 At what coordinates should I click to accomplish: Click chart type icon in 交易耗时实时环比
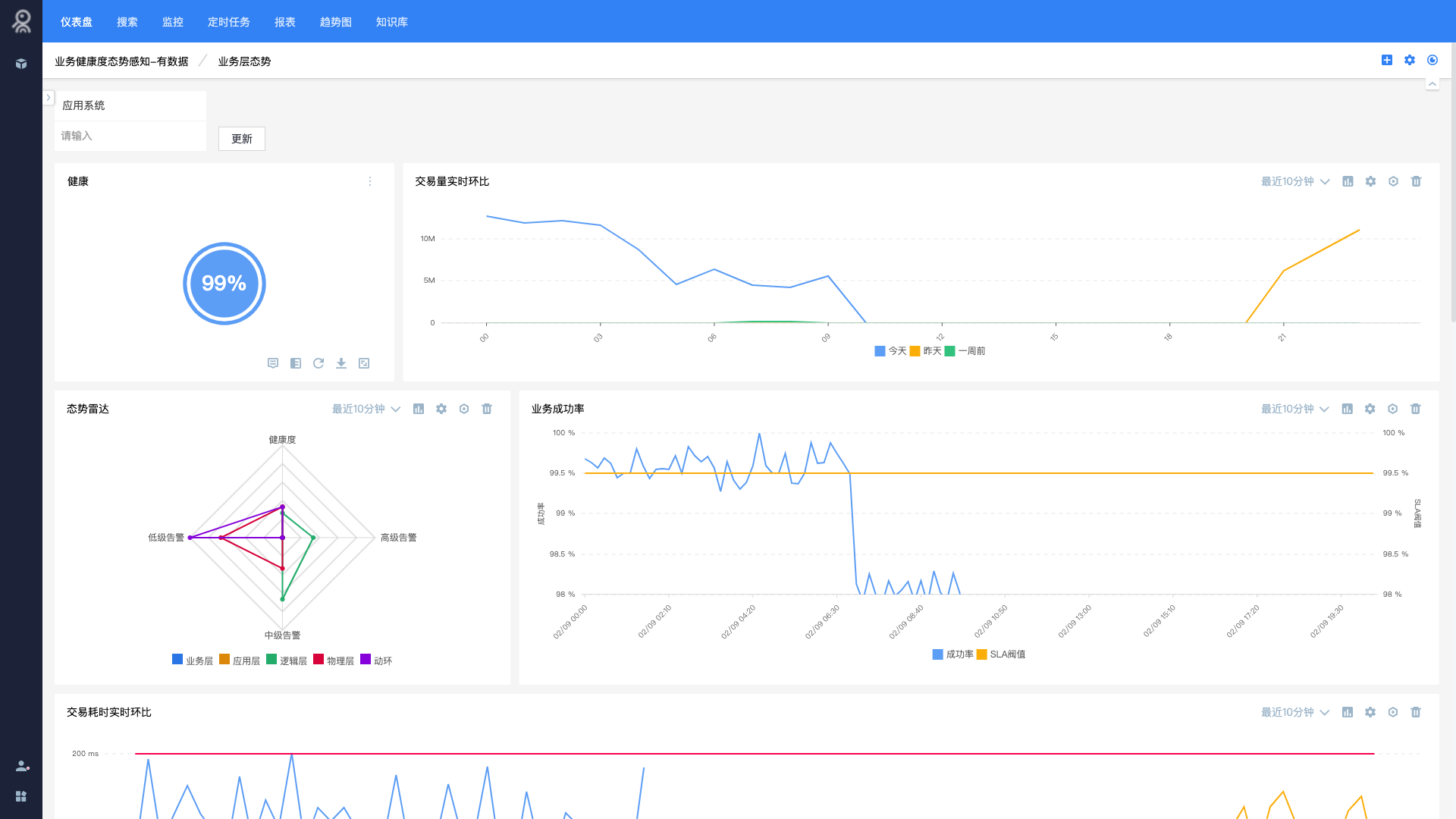[x=1348, y=712]
